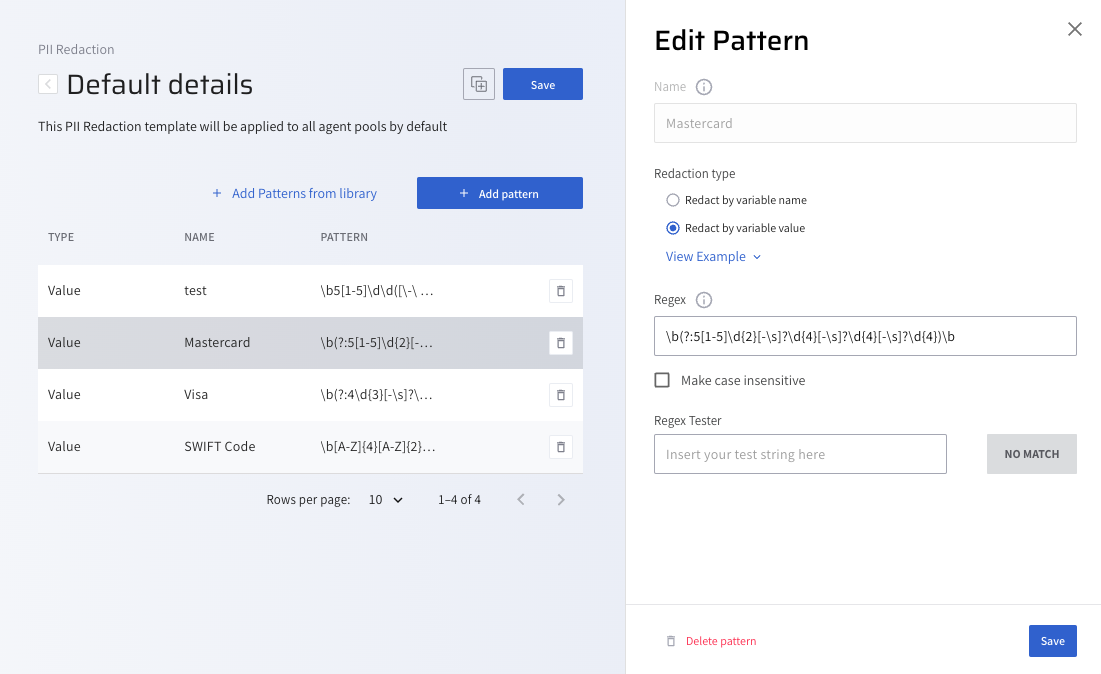Click the duplicate template icon
This screenshot has width=1101, height=674.
(x=479, y=85)
